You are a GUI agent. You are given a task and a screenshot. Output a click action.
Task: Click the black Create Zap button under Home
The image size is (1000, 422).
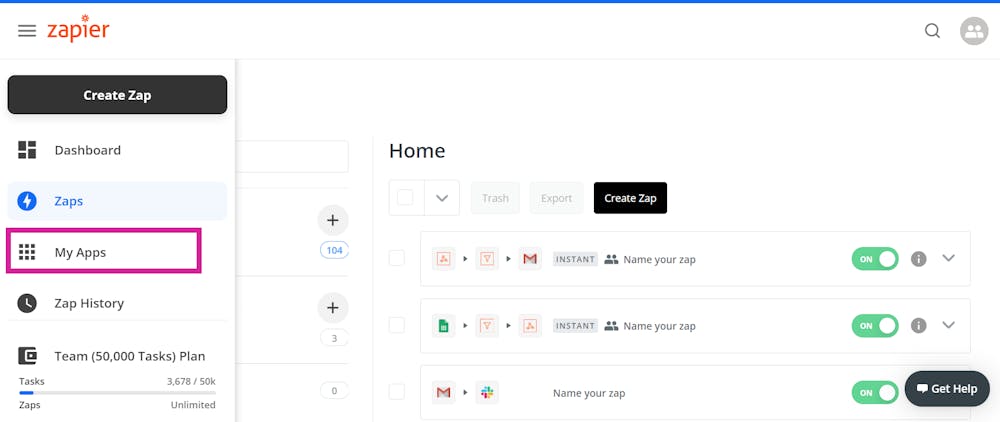[630, 198]
